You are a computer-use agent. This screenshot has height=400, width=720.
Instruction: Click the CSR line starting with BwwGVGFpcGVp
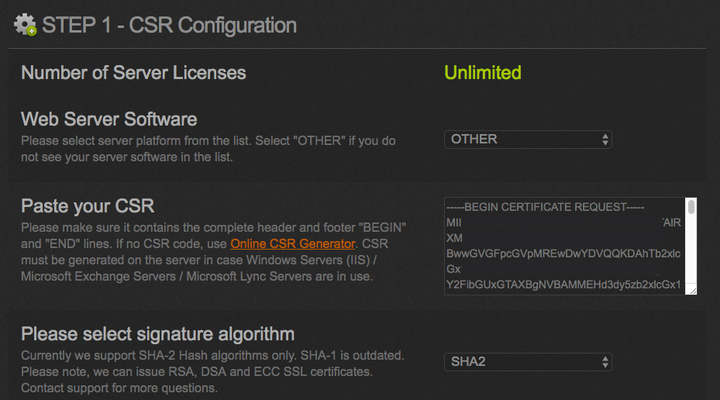[x=563, y=254]
